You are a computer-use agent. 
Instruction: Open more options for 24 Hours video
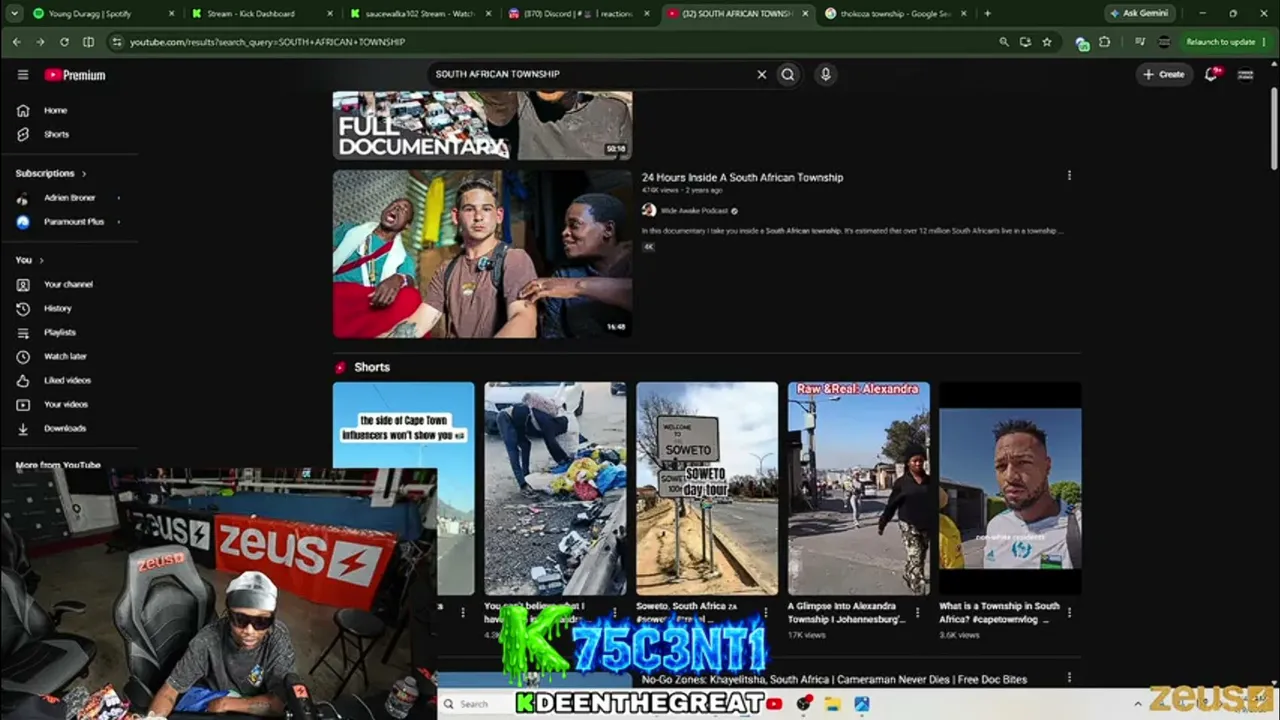pos(1069,175)
